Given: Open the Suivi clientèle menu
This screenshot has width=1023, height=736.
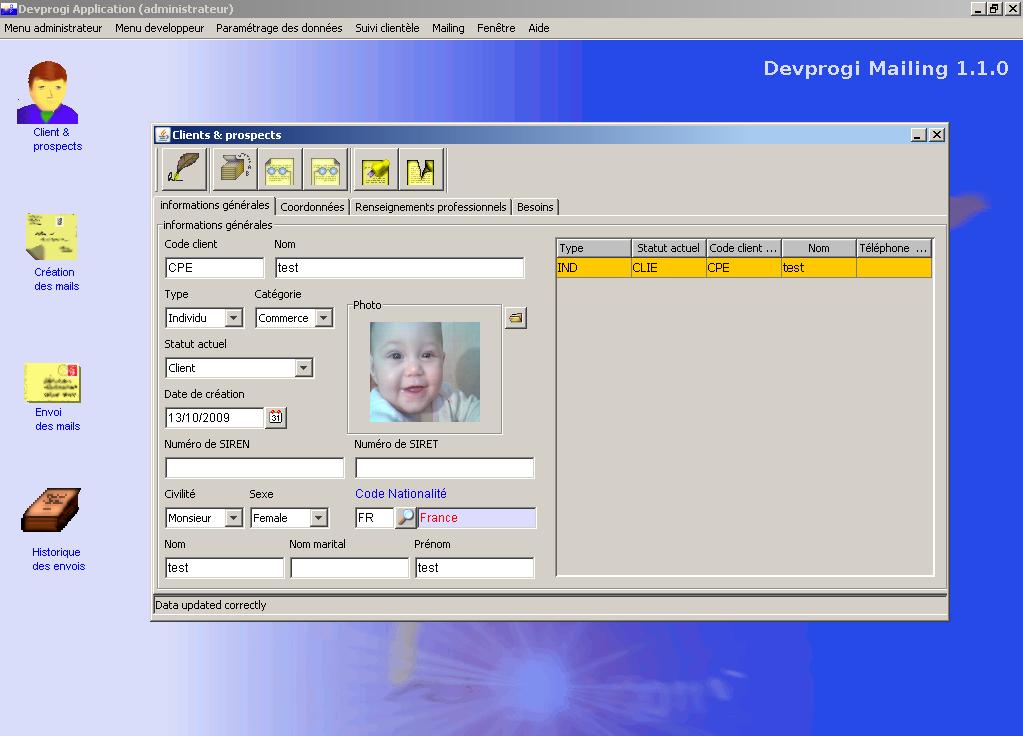Looking at the screenshot, I should (x=388, y=28).
